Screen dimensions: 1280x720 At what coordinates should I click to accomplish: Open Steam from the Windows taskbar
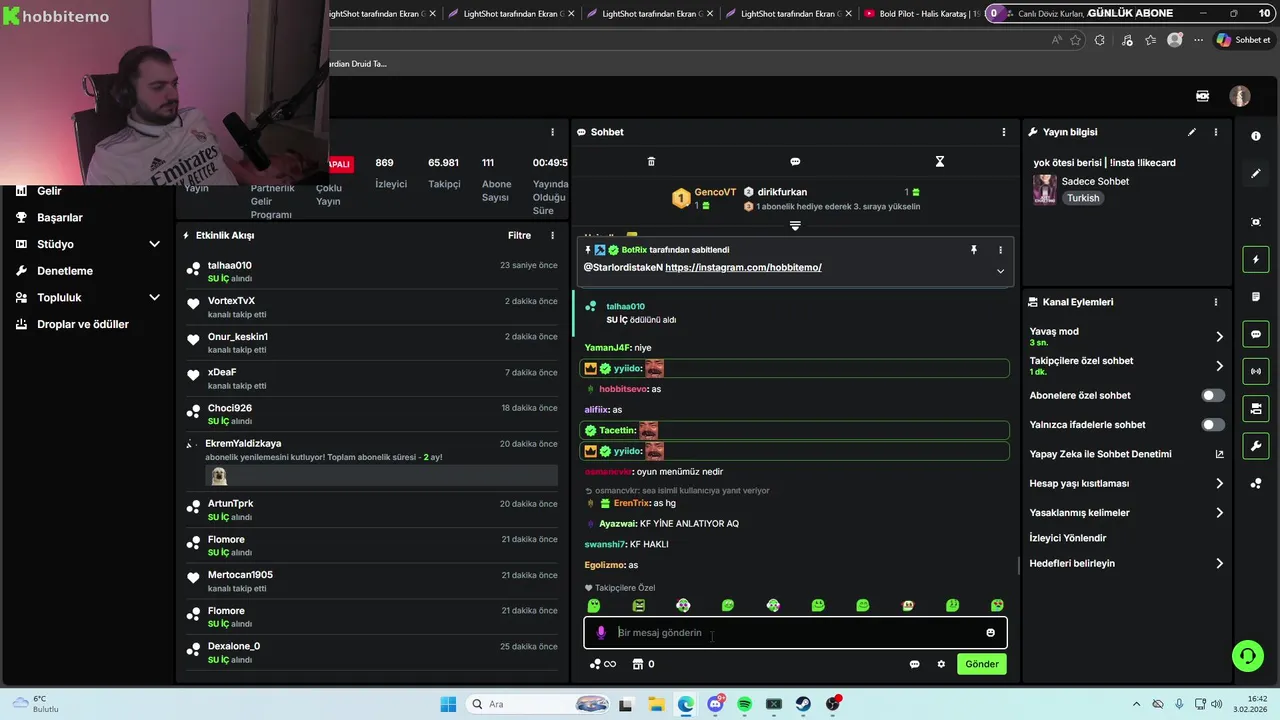click(803, 704)
